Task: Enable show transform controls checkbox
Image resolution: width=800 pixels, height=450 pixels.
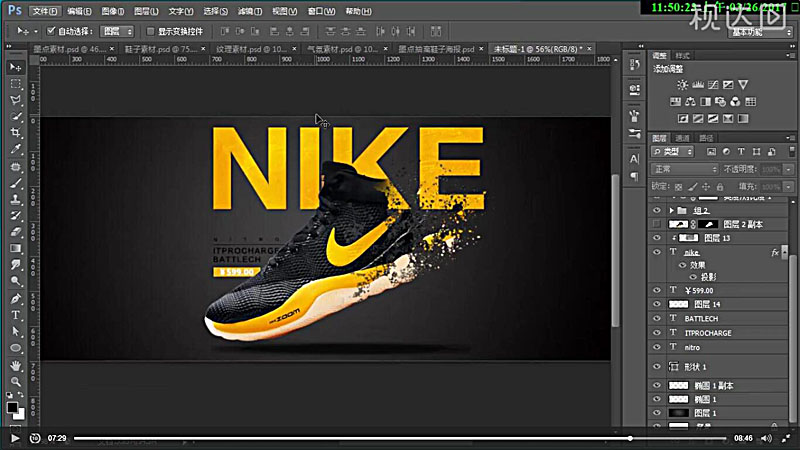Action: coord(150,31)
